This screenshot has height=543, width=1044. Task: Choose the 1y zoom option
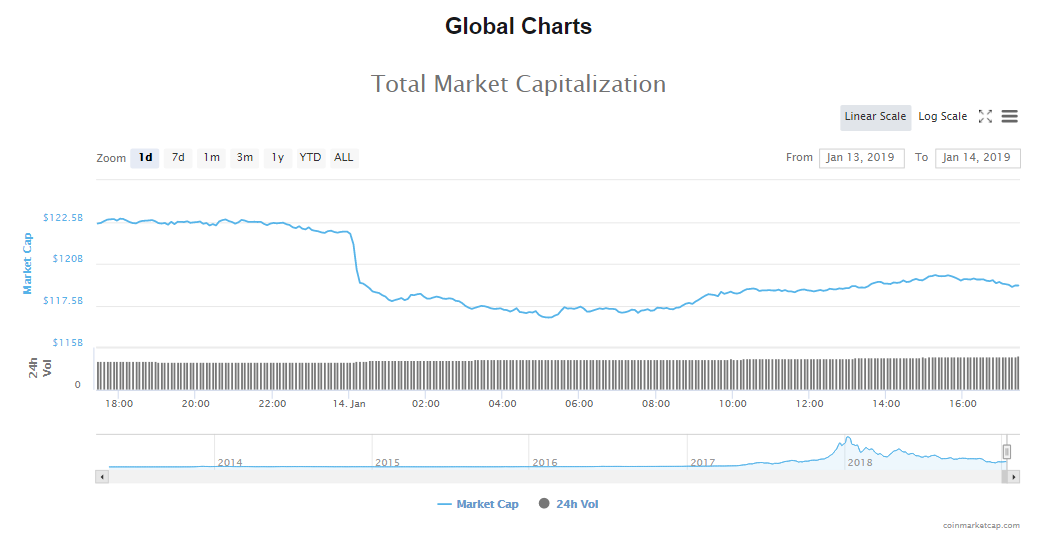point(277,158)
